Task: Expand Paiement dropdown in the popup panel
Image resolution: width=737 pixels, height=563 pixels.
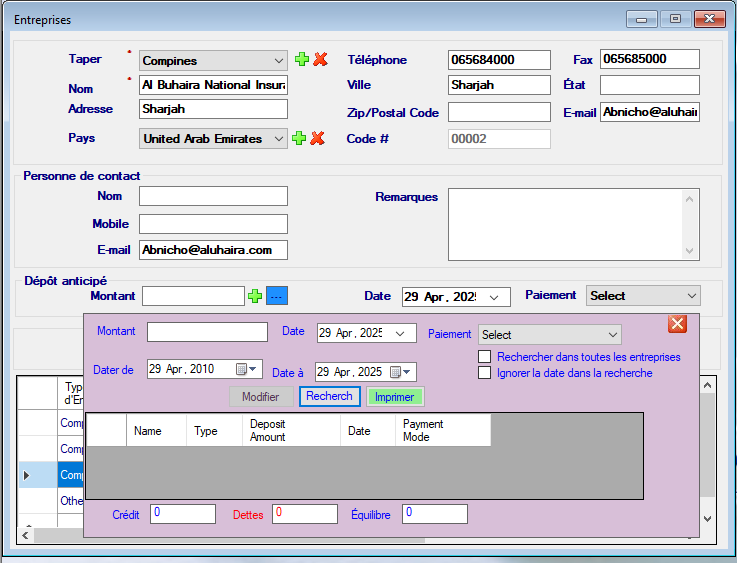Action: tap(612, 335)
